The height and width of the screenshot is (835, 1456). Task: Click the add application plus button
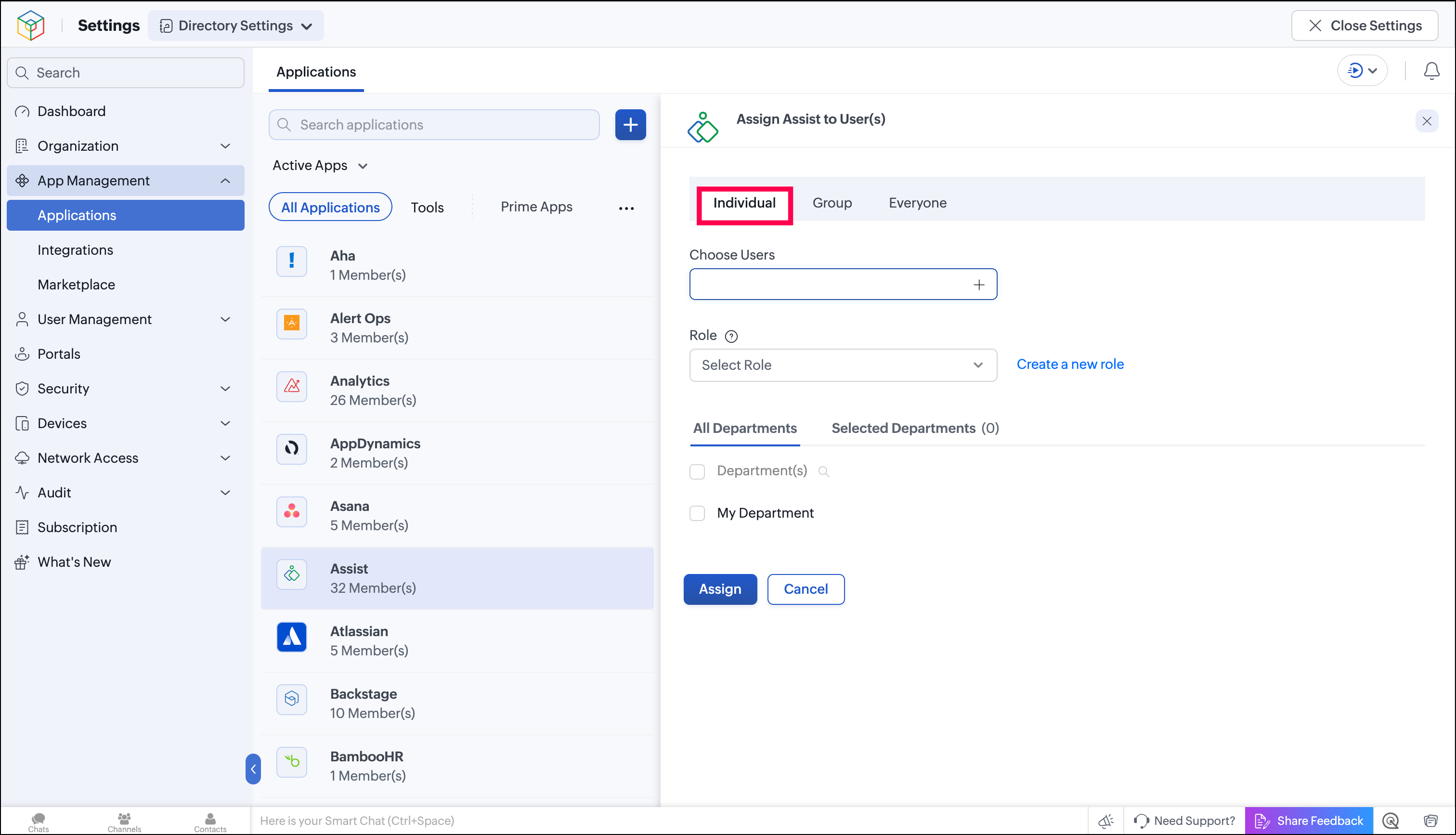(x=630, y=124)
